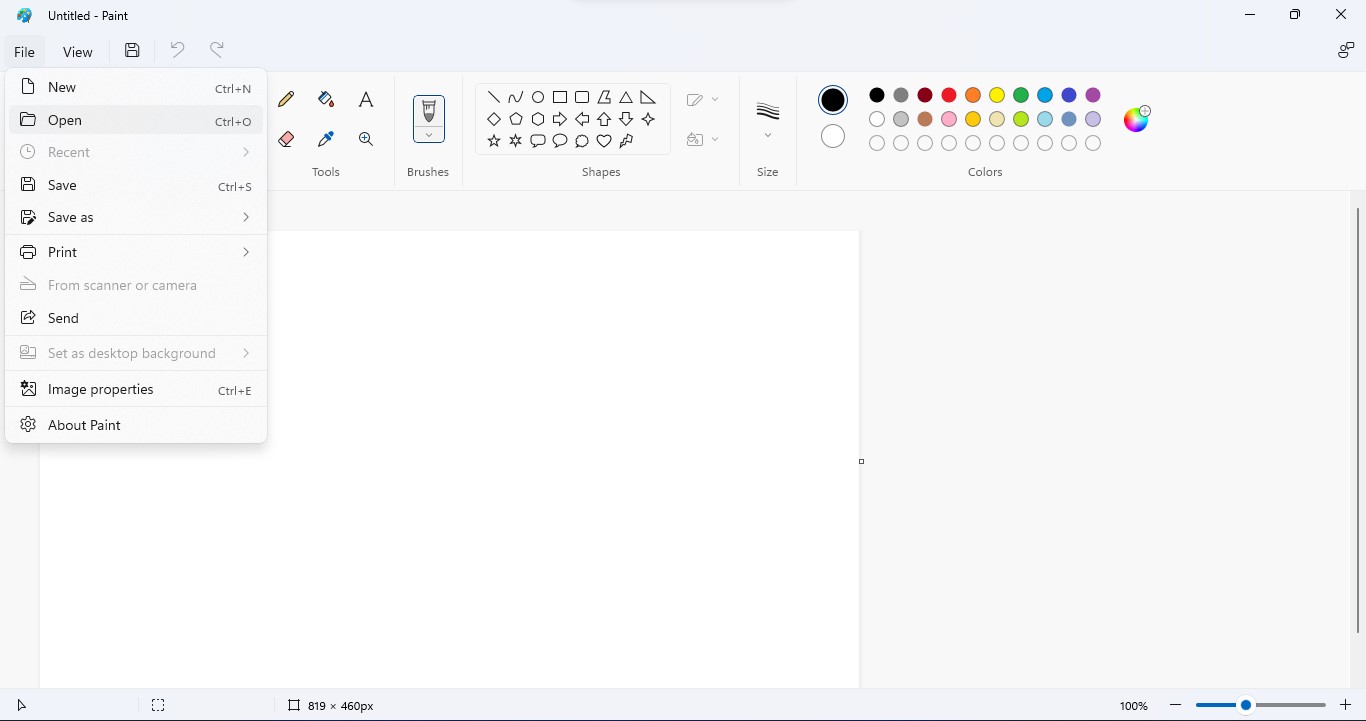Image resolution: width=1366 pixels, height=721 pixels.
Task: Choose the Curve shape
Action: [x=516, y=97]
